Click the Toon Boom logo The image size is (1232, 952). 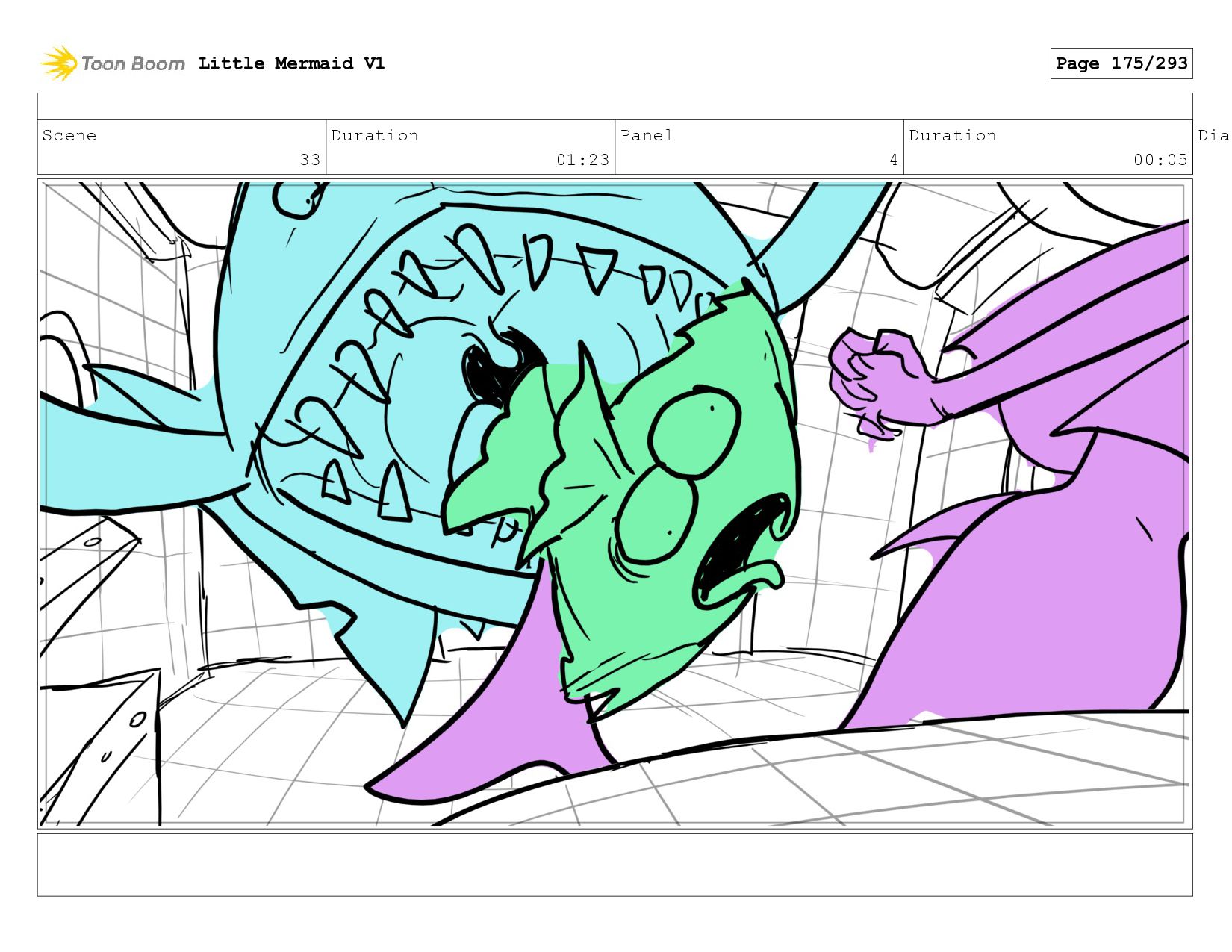[x=112, y=63]
